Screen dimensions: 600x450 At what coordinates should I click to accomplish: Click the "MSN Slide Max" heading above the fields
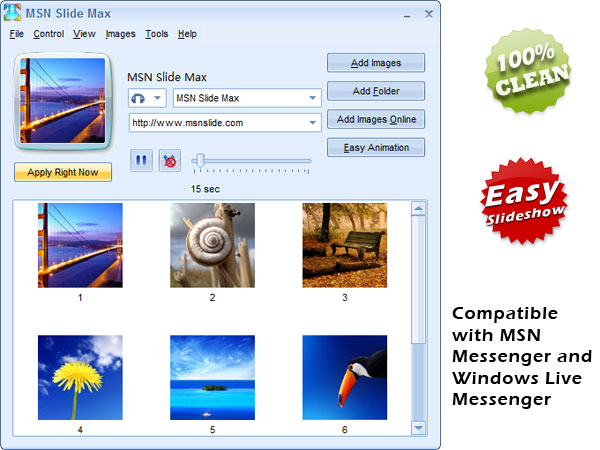tap(167, 77)
